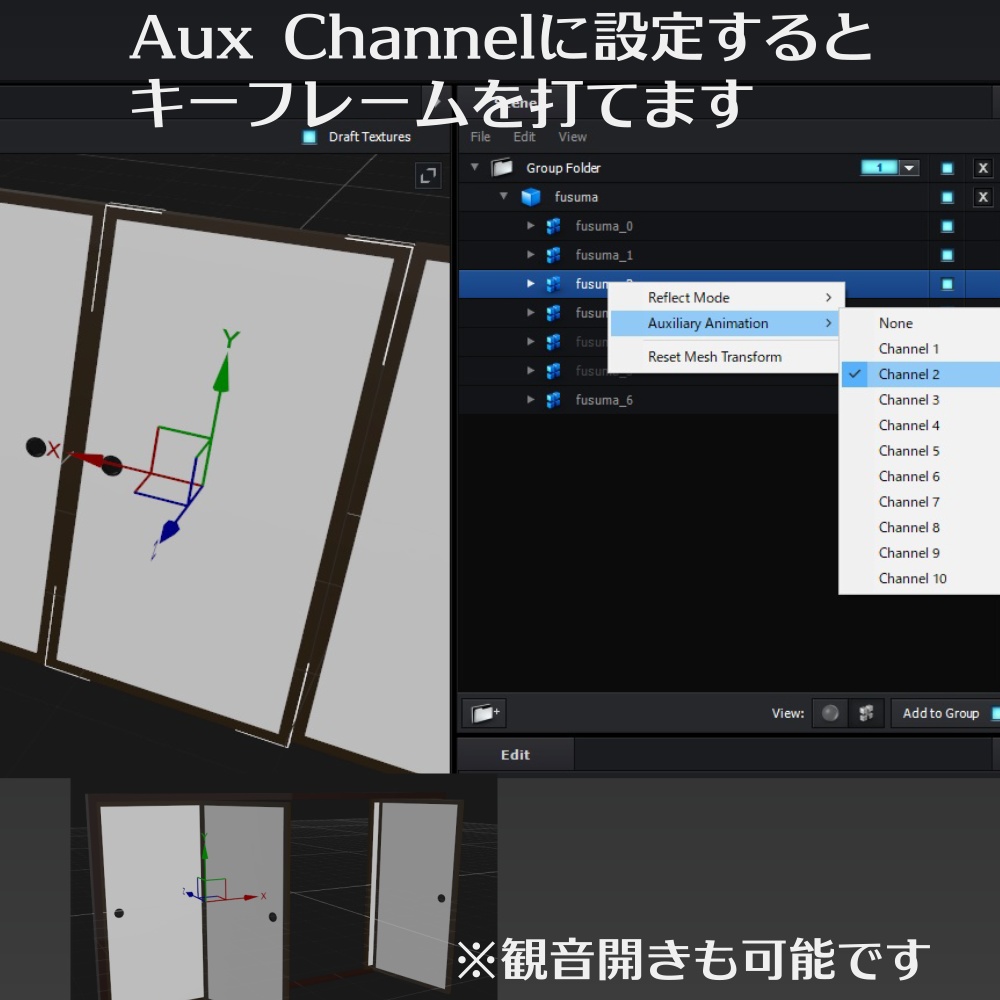Select Channel 5

[x=920, y=450]
